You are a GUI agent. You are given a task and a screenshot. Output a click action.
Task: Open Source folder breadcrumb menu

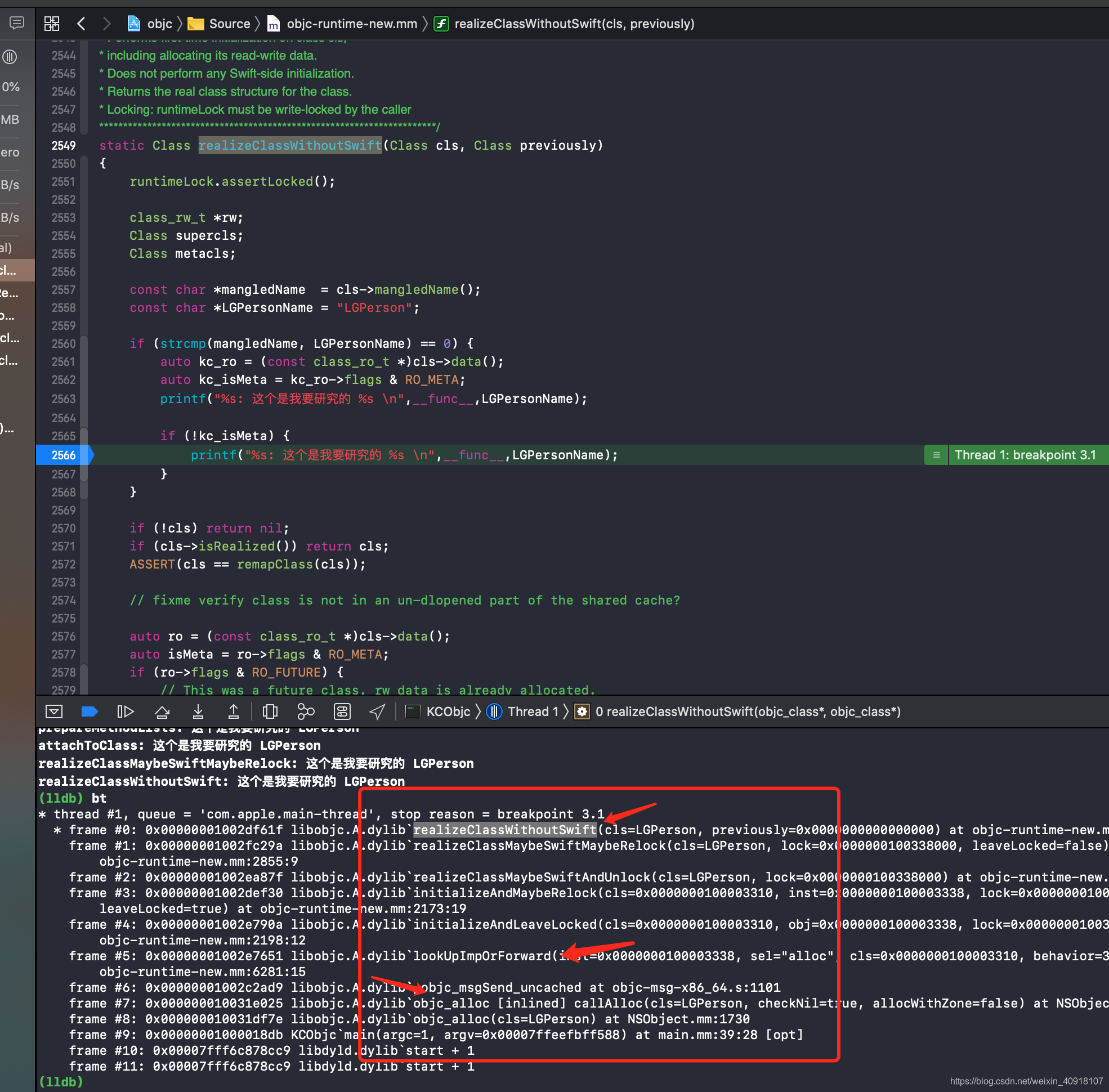[229, 24]
